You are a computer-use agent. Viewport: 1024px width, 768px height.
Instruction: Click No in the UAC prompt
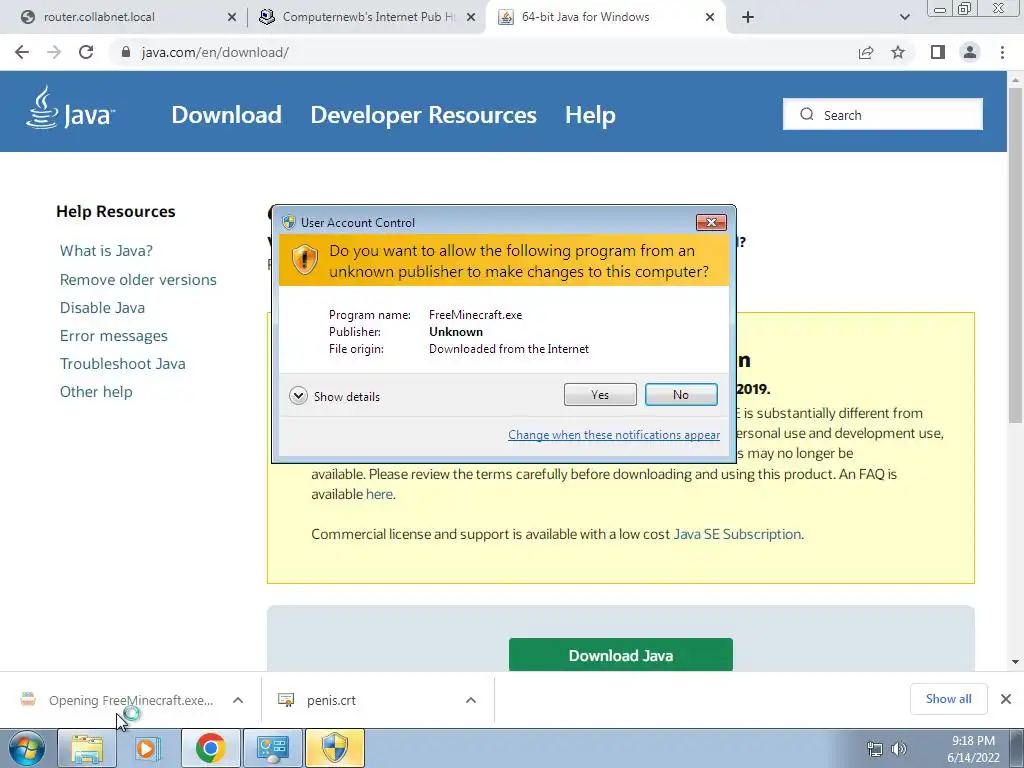(681, 394)
